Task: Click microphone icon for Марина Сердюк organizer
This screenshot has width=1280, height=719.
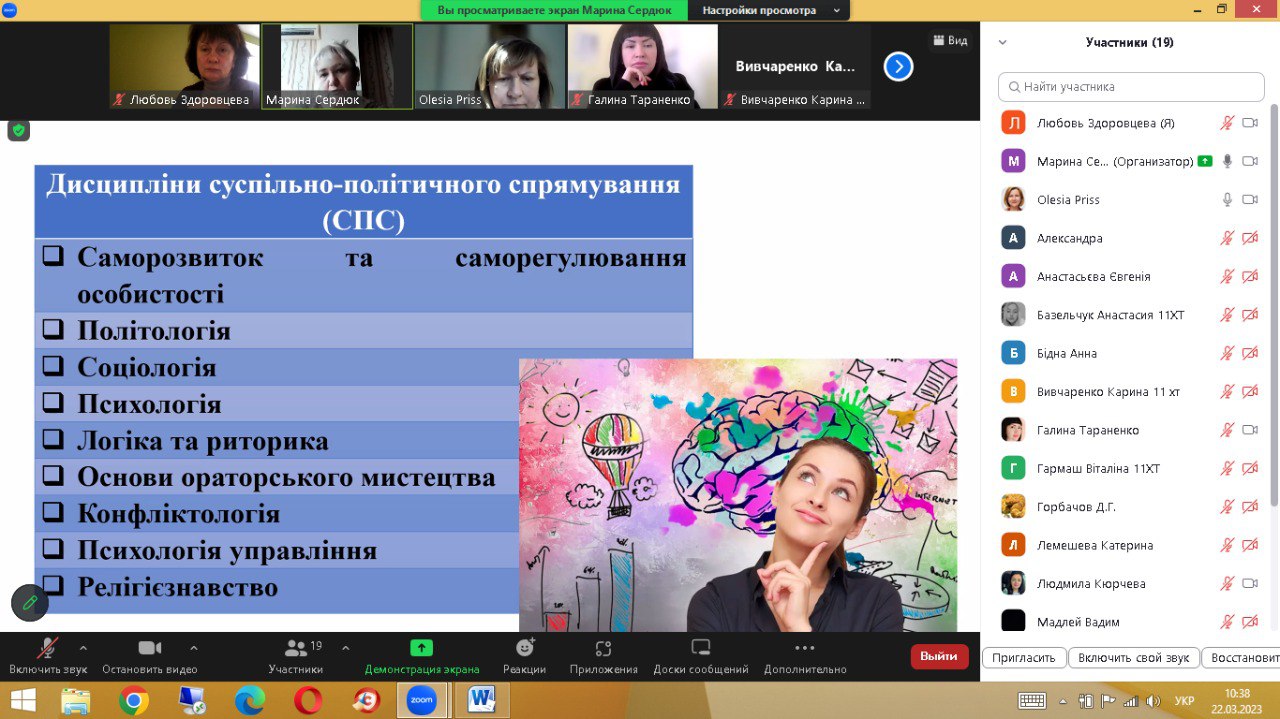Action: coord(1227,161)
